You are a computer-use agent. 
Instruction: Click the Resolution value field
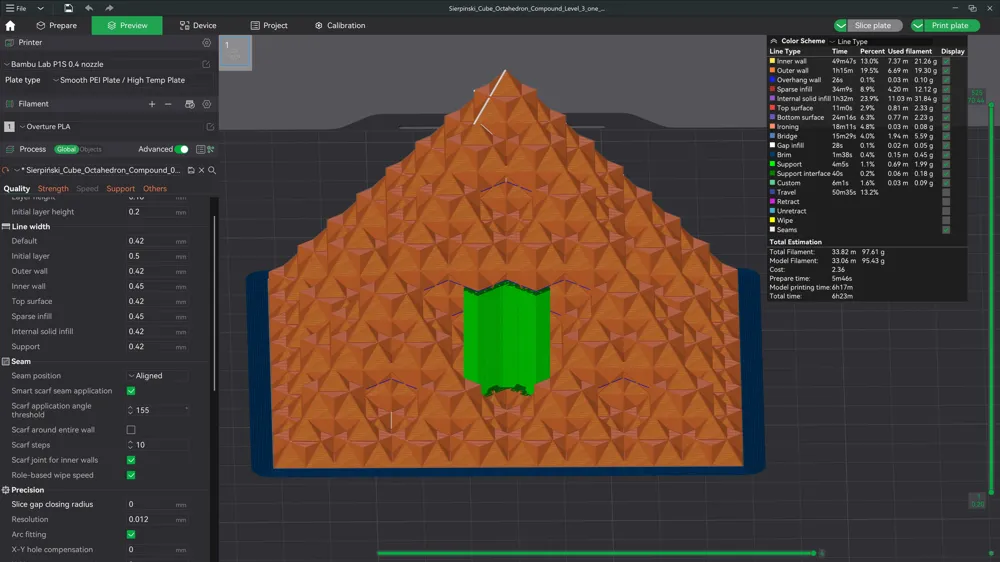[155, 519]
